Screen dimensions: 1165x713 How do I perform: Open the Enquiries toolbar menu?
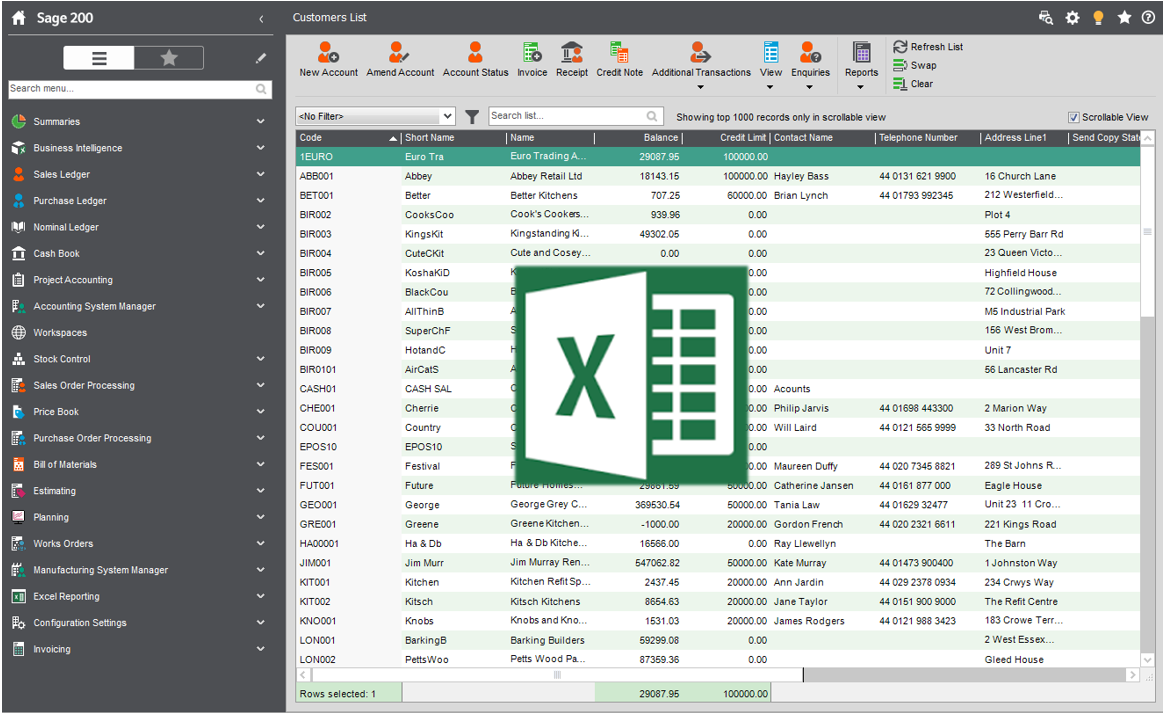pos(810,65)
